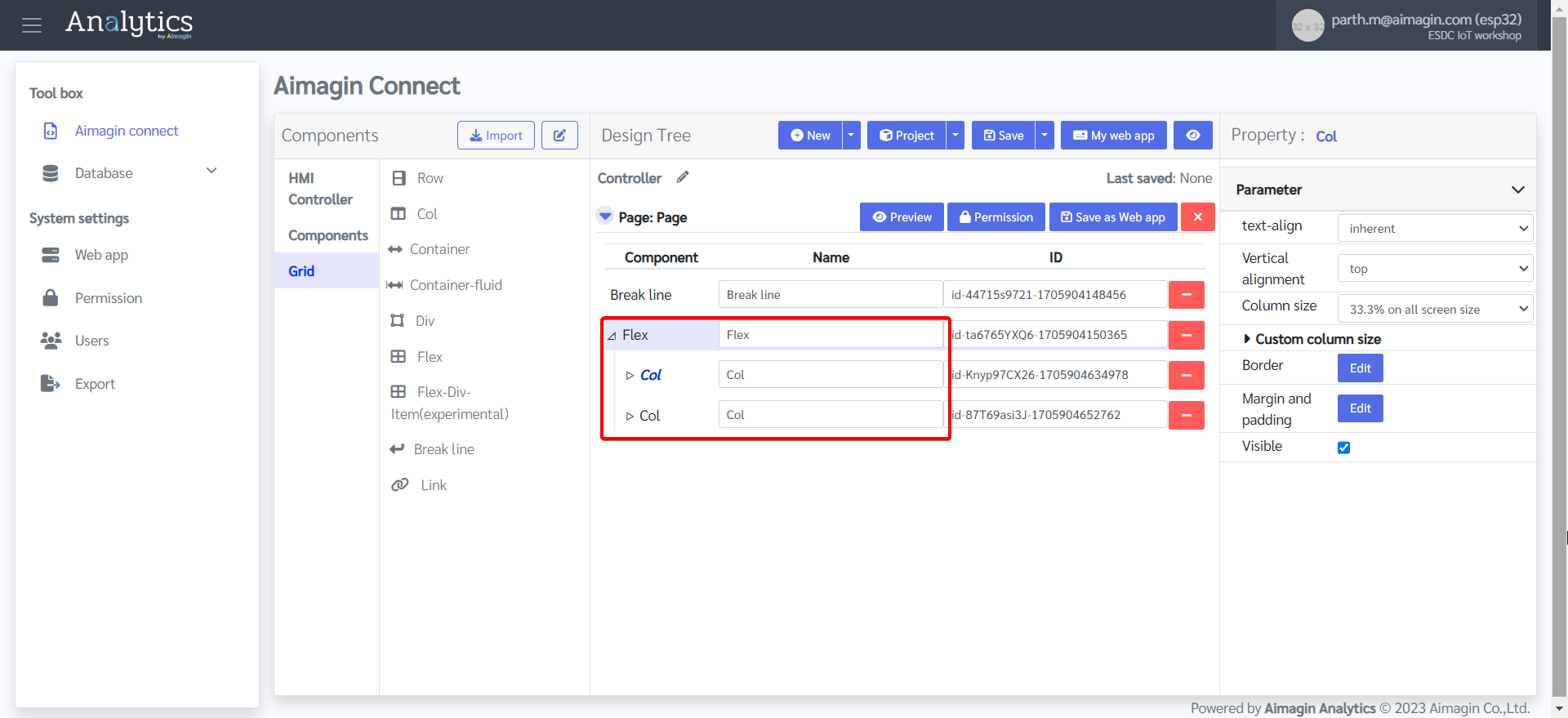This screenshot has height=718, width=1568.
Task: Click the Database stack icon
Action: [51, 173]
